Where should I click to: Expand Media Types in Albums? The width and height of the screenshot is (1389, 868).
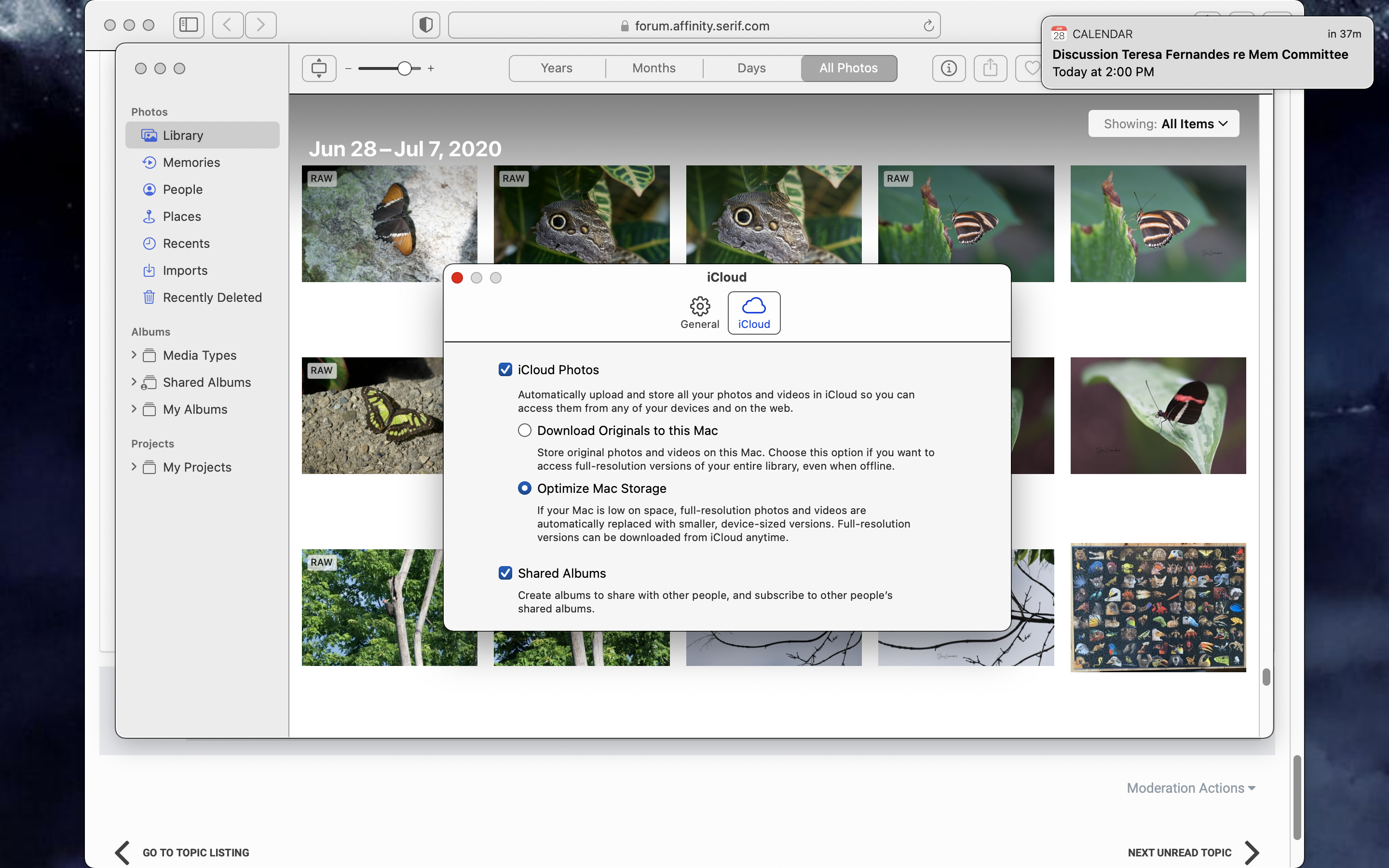(x=134, y=355)
